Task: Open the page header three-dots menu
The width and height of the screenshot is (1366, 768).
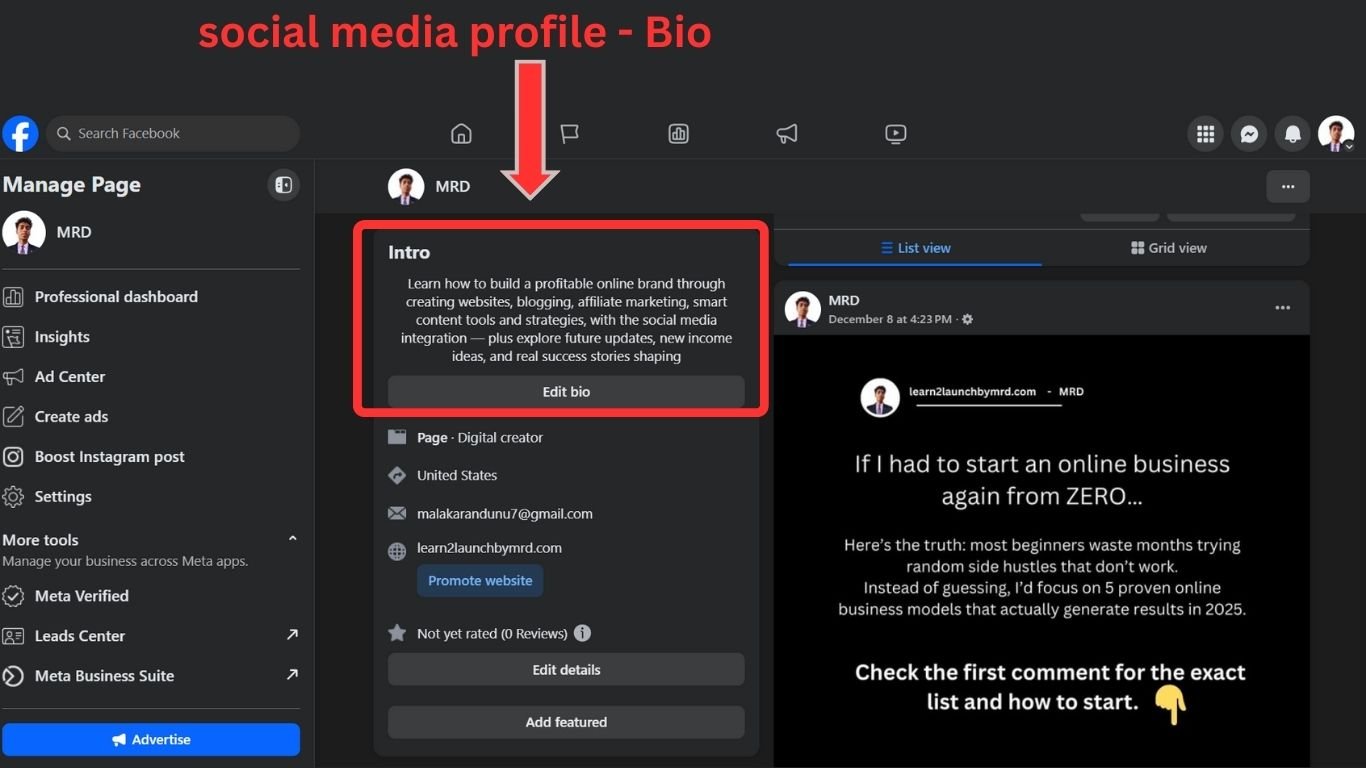Action: pos(1288,186)
